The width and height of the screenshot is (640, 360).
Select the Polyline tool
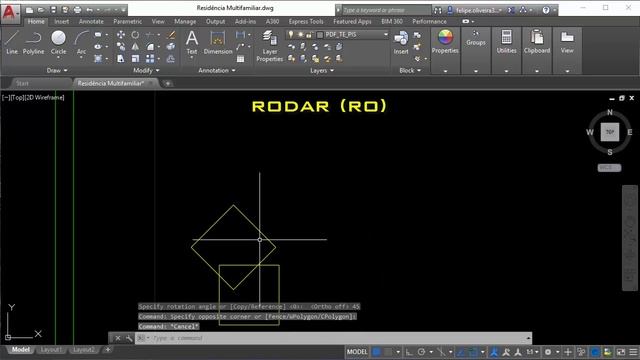tap(33, 42)
